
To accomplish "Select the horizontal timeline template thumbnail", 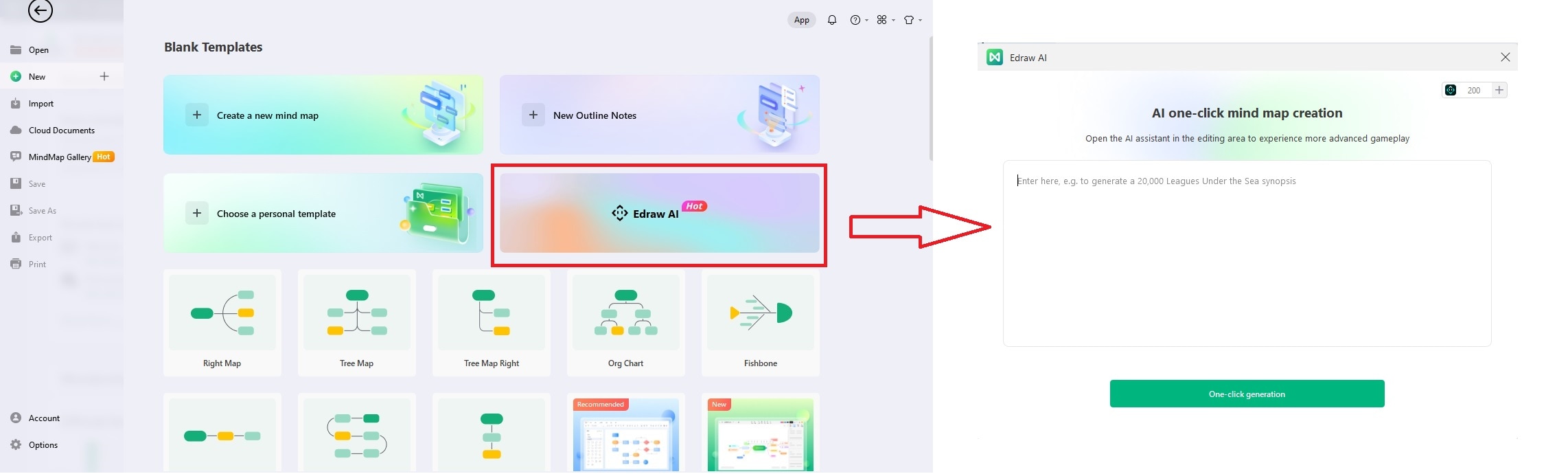I will point(222,434).
